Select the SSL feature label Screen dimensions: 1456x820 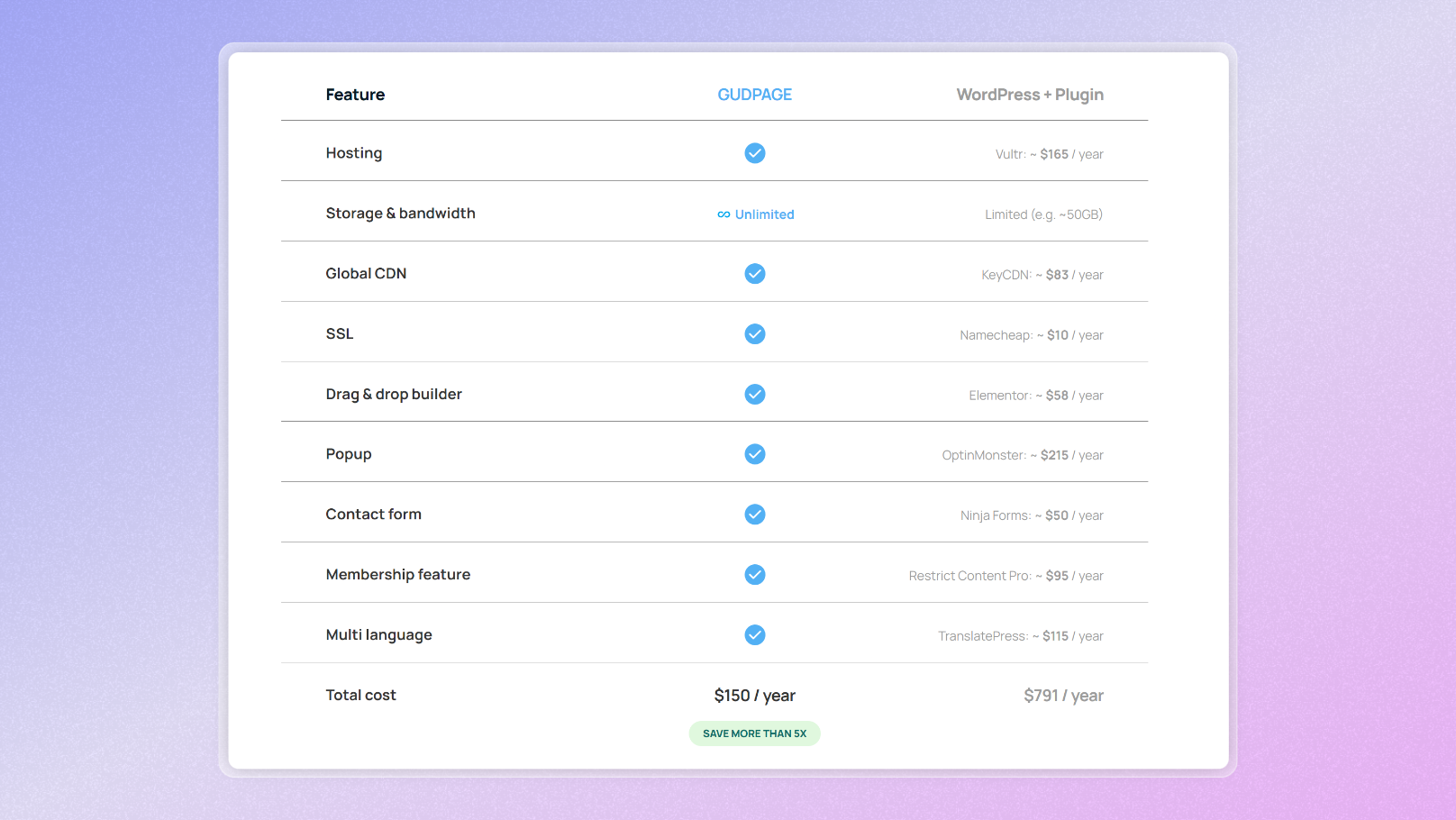coord(340,334)
